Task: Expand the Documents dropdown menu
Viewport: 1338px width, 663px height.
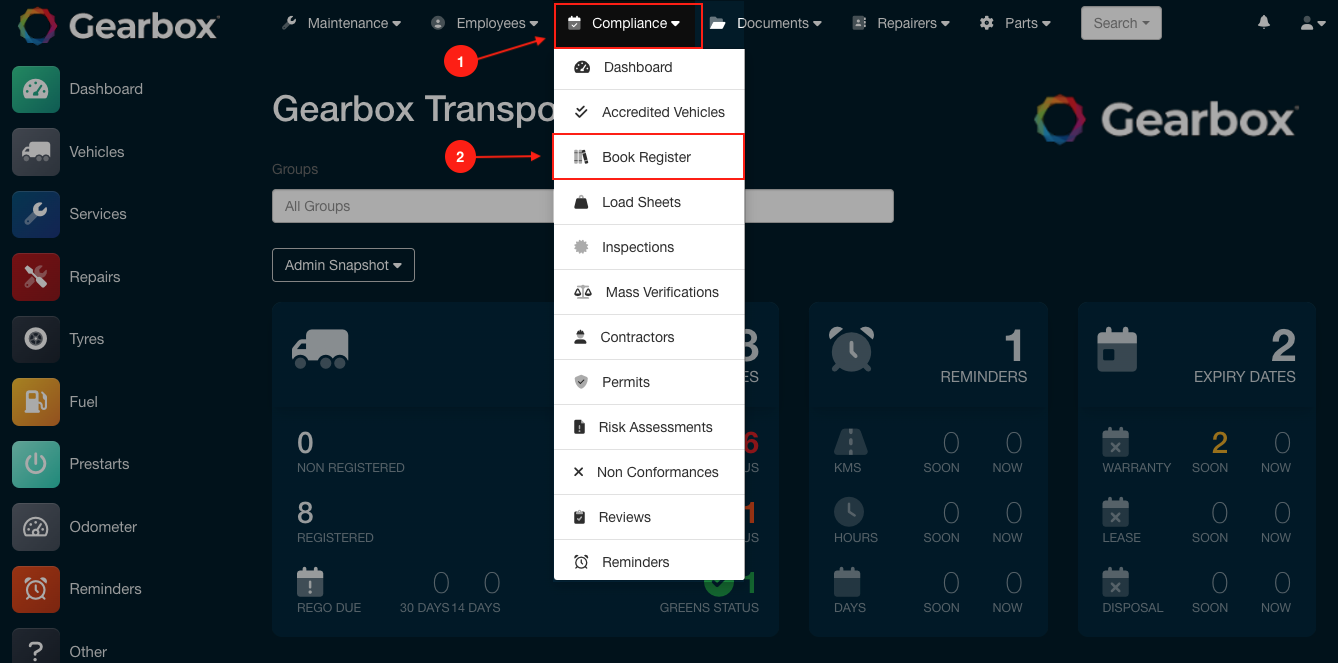Action: click(765, 23)
